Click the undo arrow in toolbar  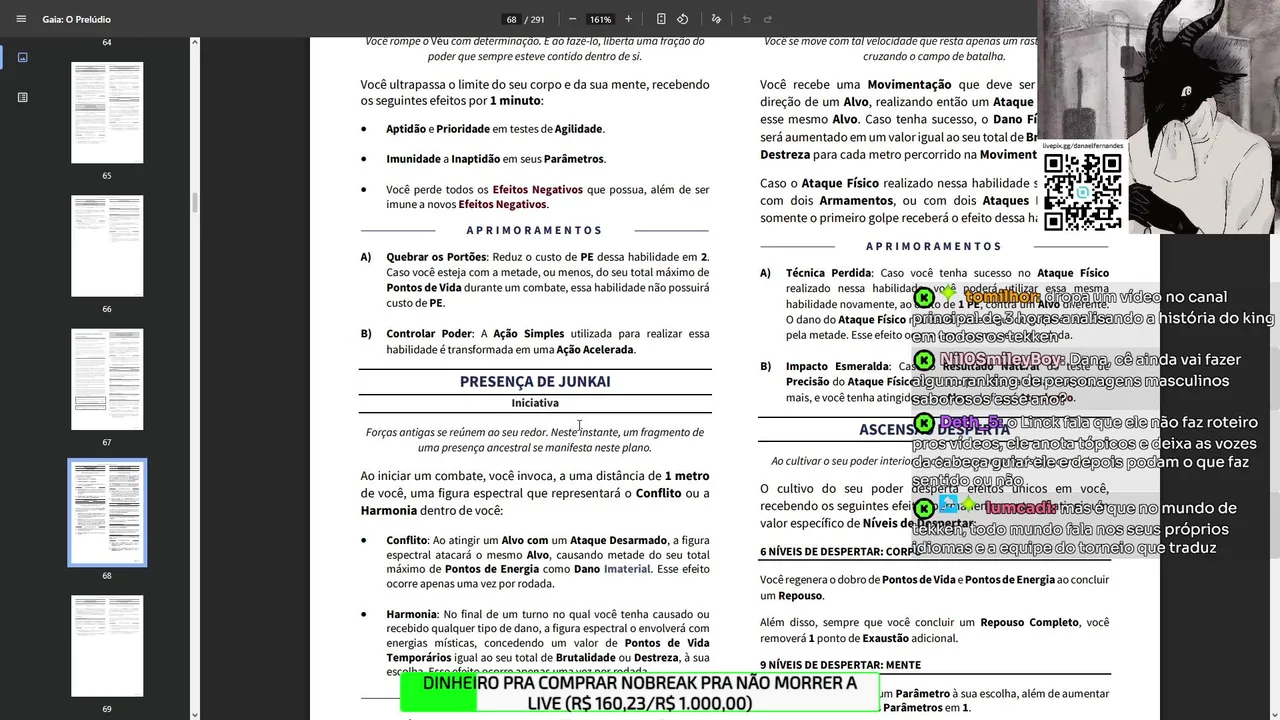746,19
